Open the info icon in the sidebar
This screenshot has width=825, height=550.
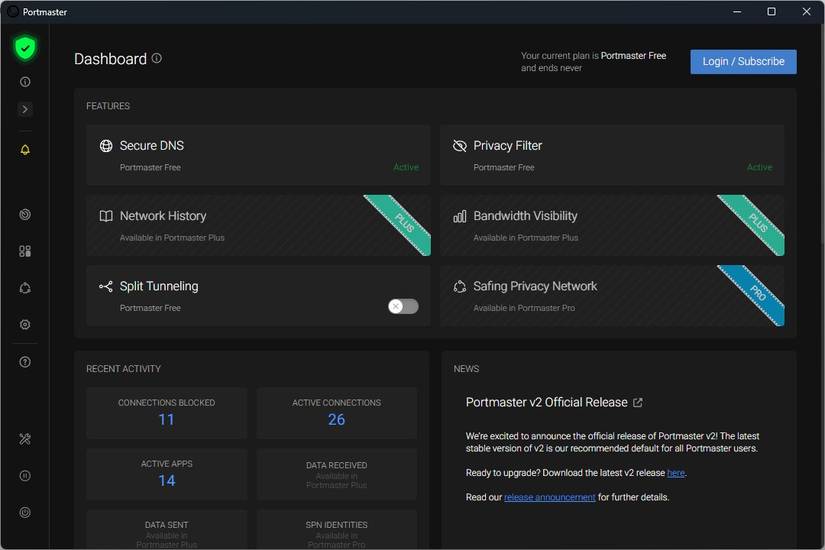tap(25, 82)
